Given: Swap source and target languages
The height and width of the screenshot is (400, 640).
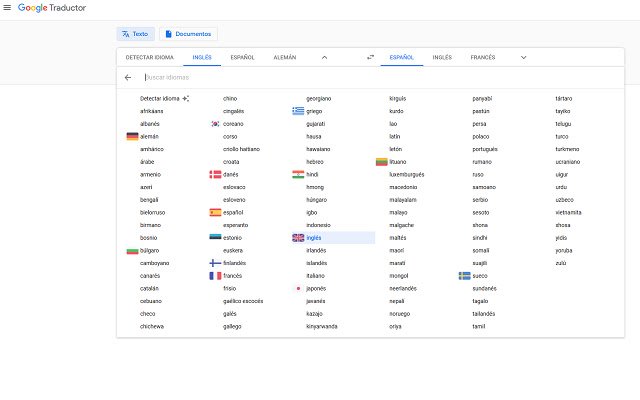Looking at the screenshot, I should click(370, 57).
